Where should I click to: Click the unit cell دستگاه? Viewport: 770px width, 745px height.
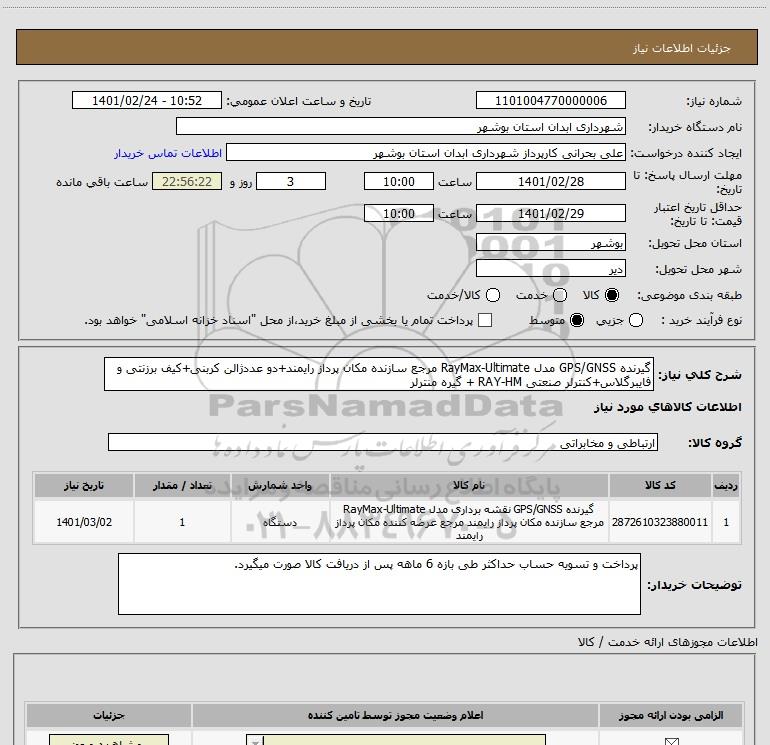[279, 522]
